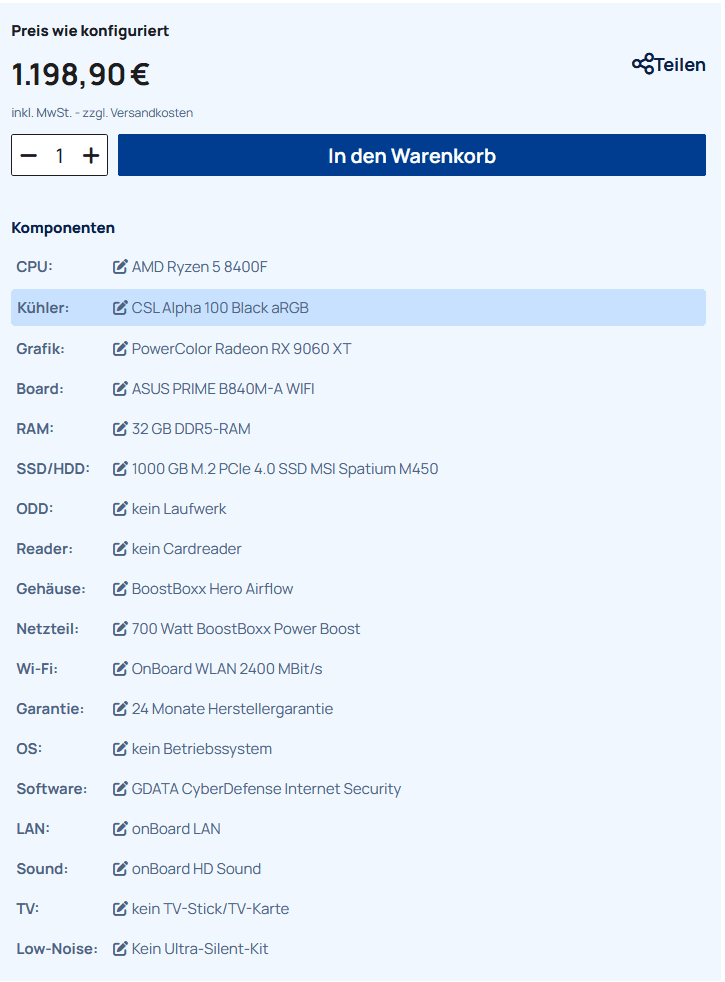Image resolution: width=725 pixels, height=982 pixels.
Task: Change the onBoard HD Sound entry
Action: tap(197, 869)
